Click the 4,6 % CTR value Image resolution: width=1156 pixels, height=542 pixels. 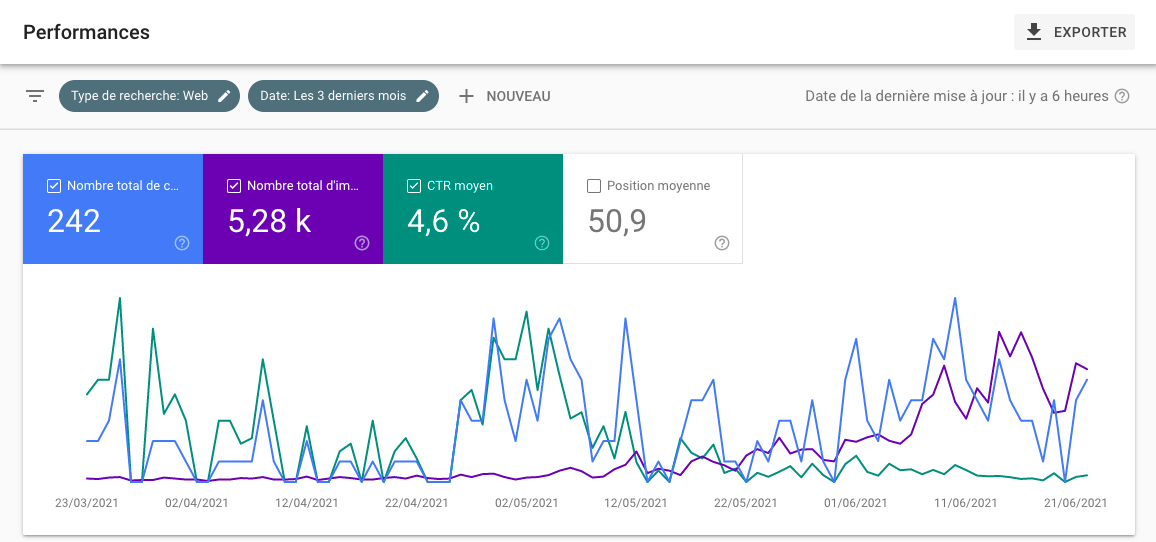pyautogui.click(x=443, y=220)
